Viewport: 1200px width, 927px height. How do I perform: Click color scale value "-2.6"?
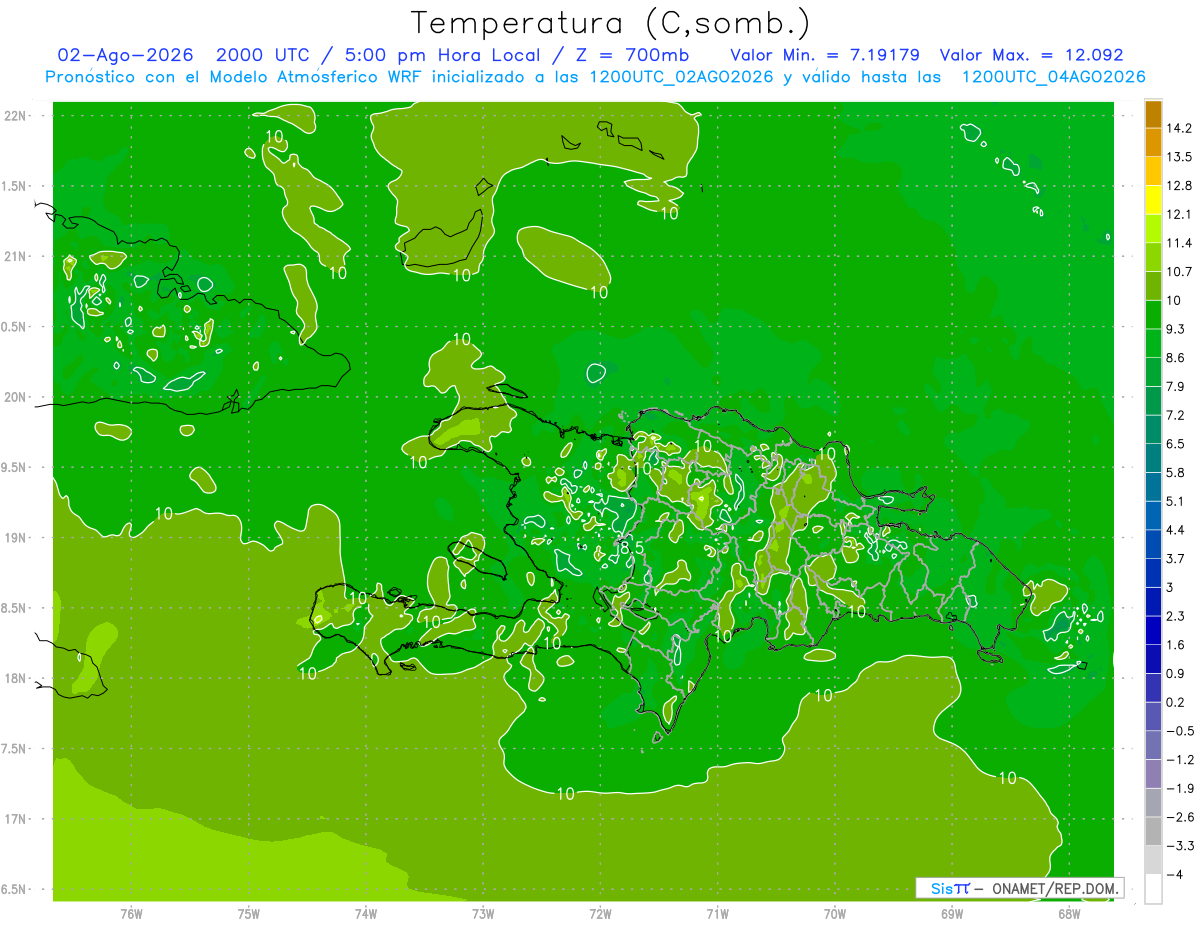[1179, 817]
